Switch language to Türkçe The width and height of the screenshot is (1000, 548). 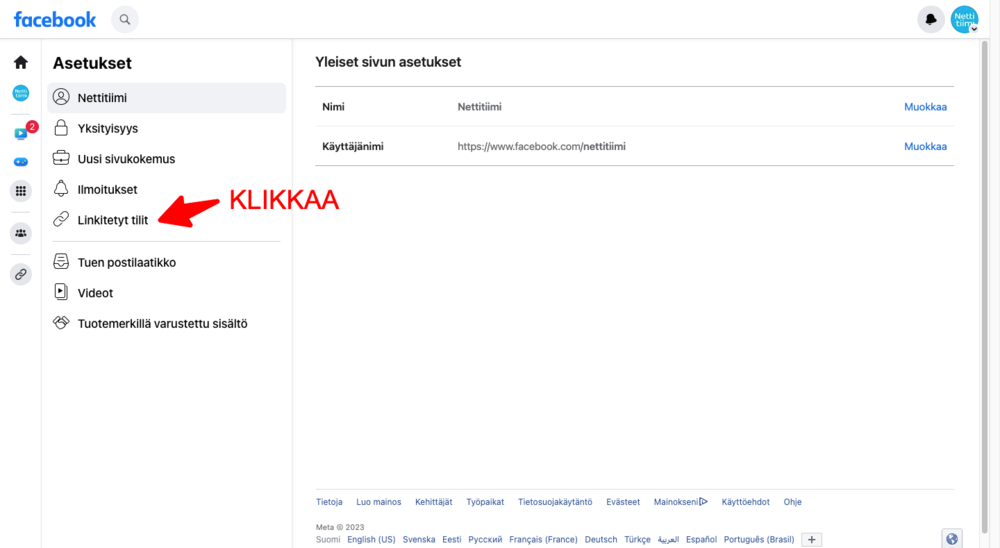tap(637, 540)
